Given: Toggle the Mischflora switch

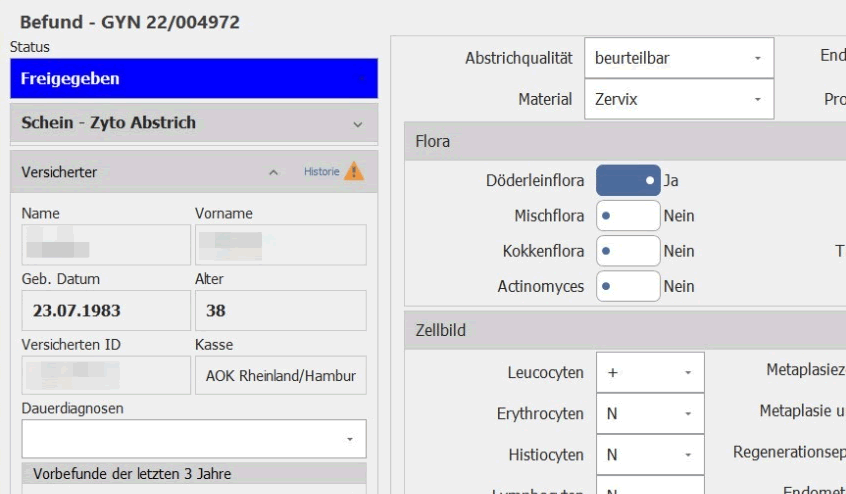Looking at the screenshot, I should 628,216.
